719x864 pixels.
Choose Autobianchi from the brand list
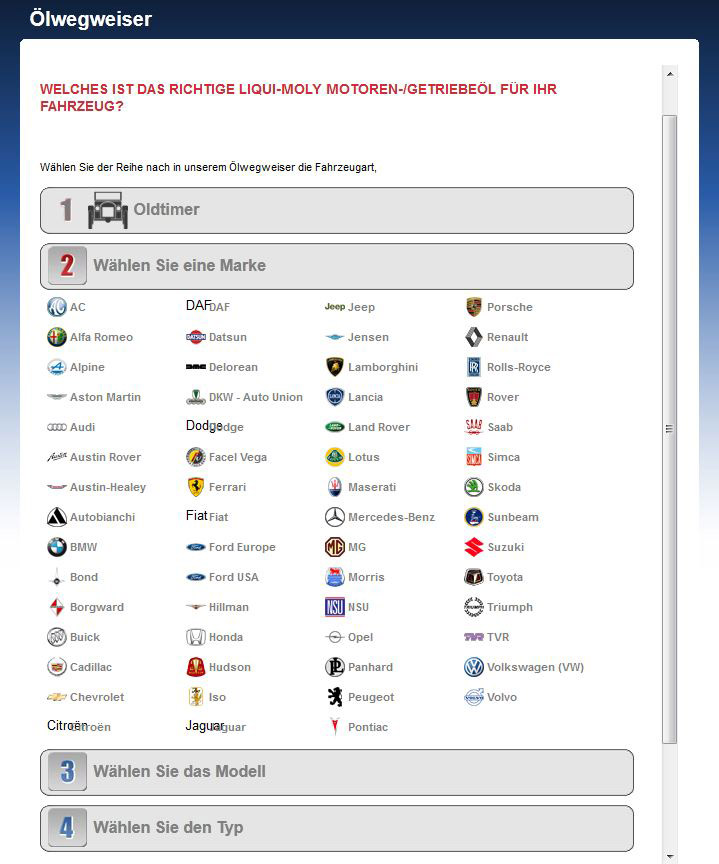tap(102, 517)
